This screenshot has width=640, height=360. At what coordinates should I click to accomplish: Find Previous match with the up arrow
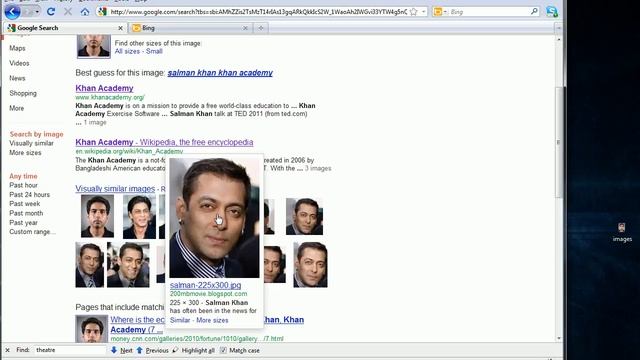(152, 350)
